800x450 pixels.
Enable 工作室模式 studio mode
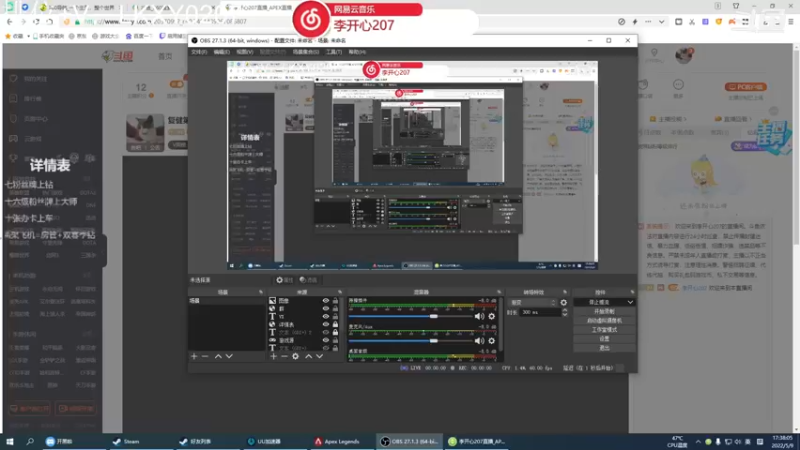[604, 330]
